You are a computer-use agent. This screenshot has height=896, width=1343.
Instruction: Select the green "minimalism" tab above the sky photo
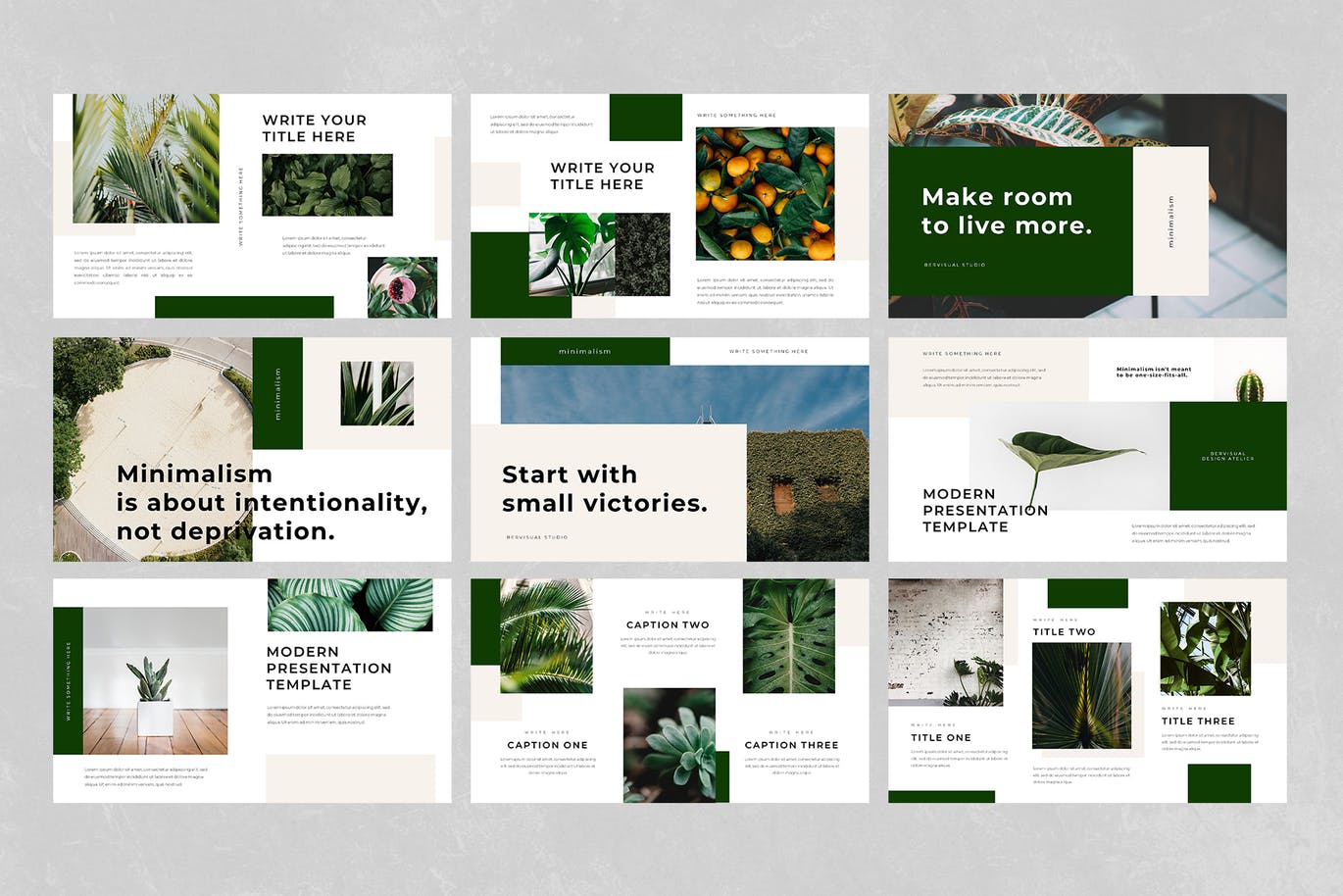click(584, 351)
